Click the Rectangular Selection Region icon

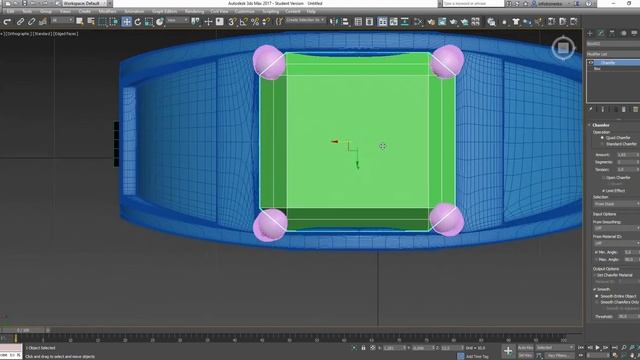pos(103,22)
